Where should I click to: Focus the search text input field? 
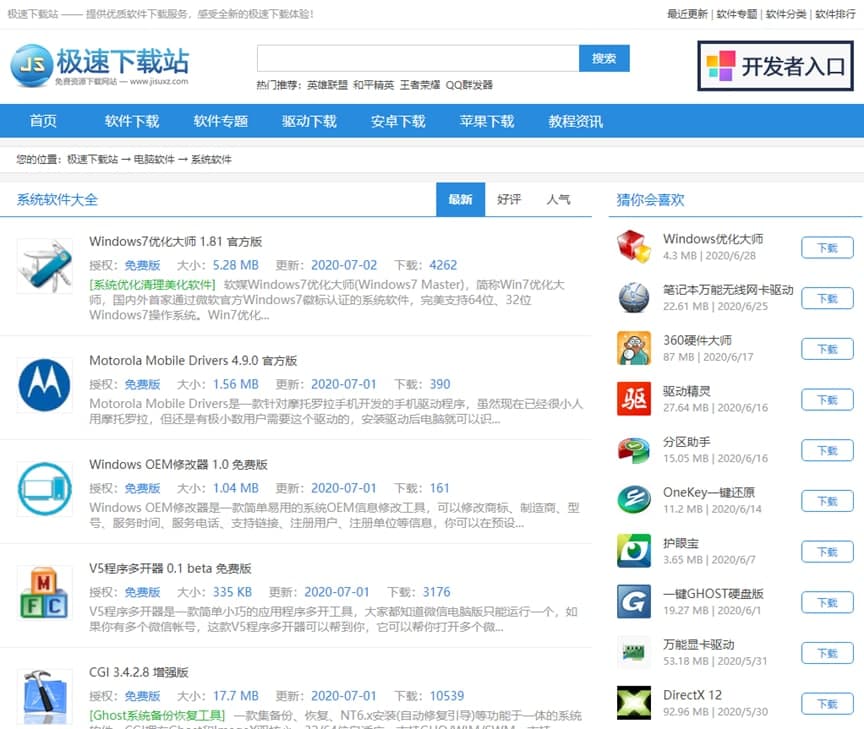coord(417,58)
